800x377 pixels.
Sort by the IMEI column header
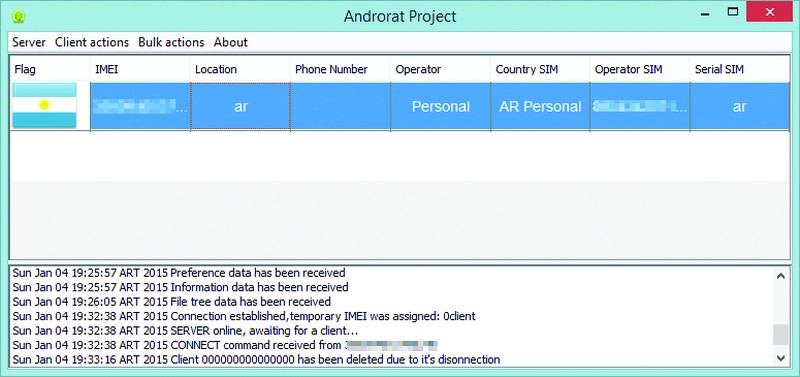(x=140, y=69)
